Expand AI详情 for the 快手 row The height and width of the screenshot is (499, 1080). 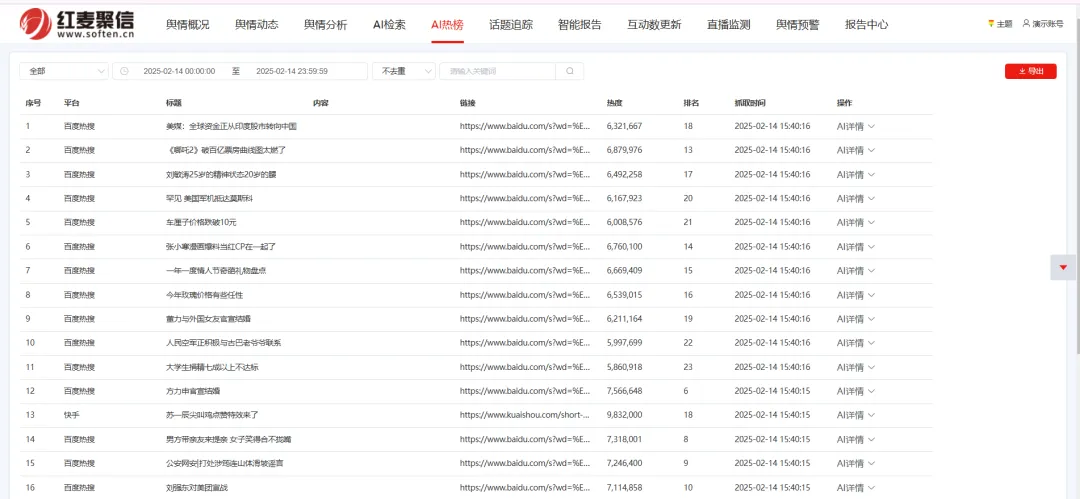point(855,415)
